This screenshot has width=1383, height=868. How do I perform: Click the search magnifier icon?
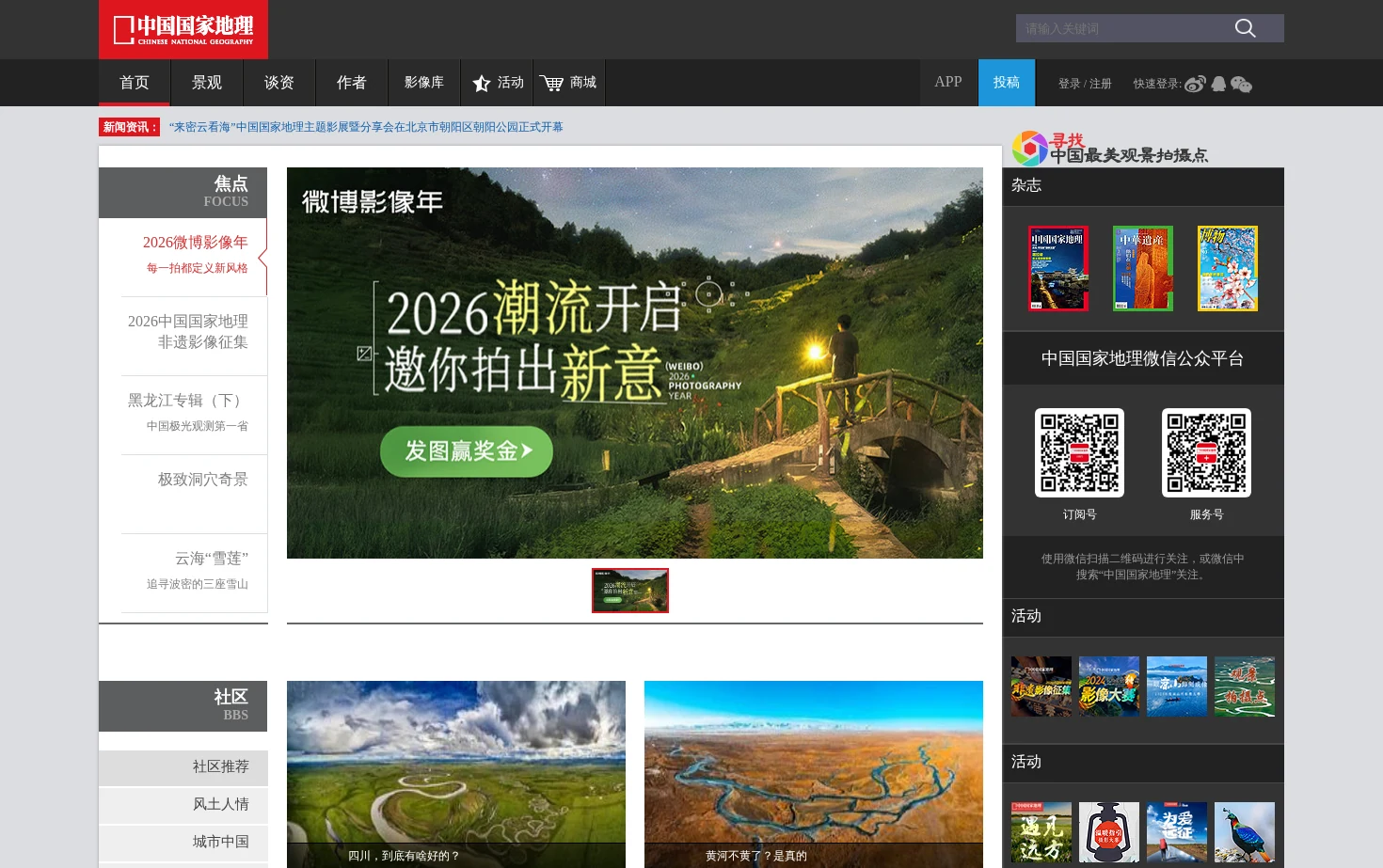click(x=1245, y=28)
